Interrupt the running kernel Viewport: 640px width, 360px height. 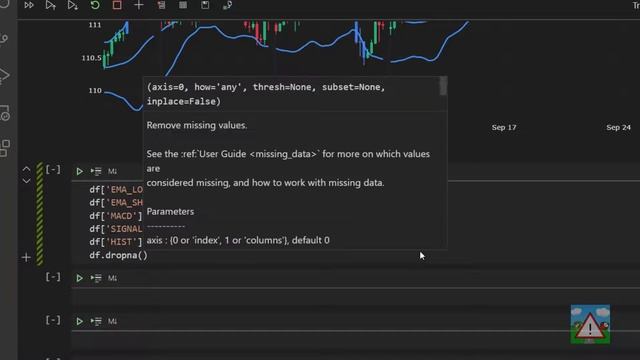click(117, 5)
